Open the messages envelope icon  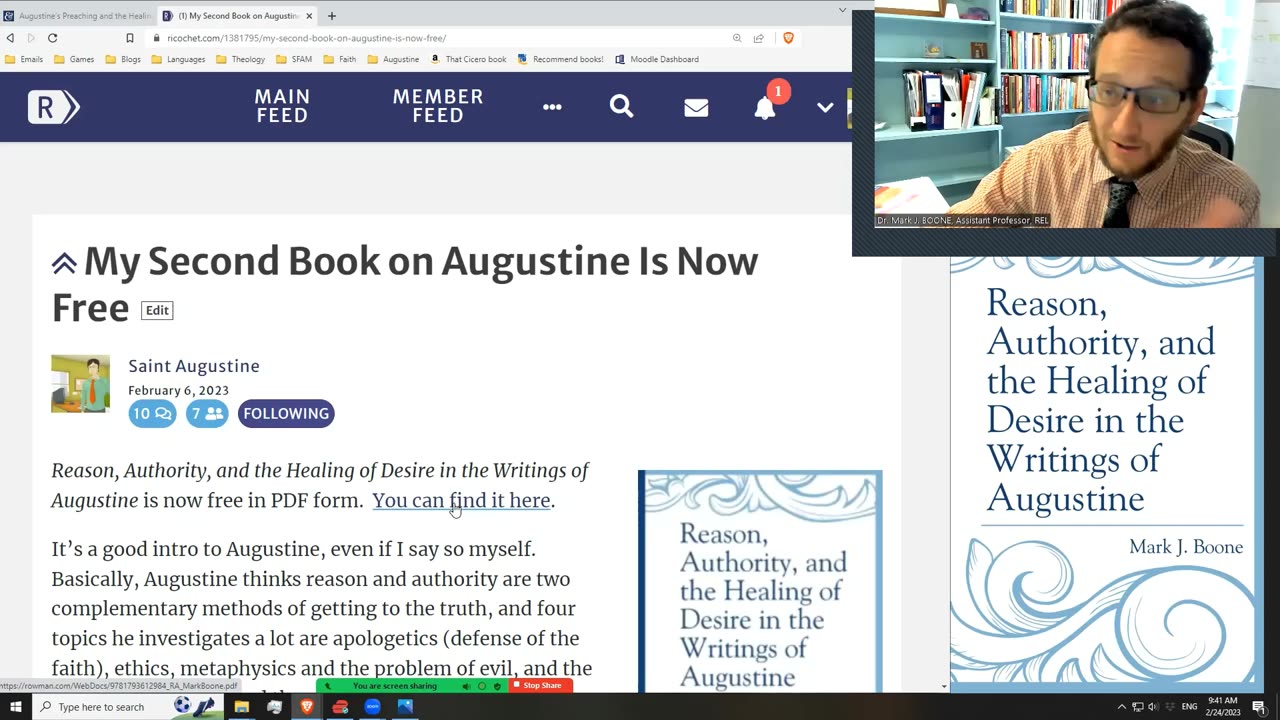tap(696, 107)
